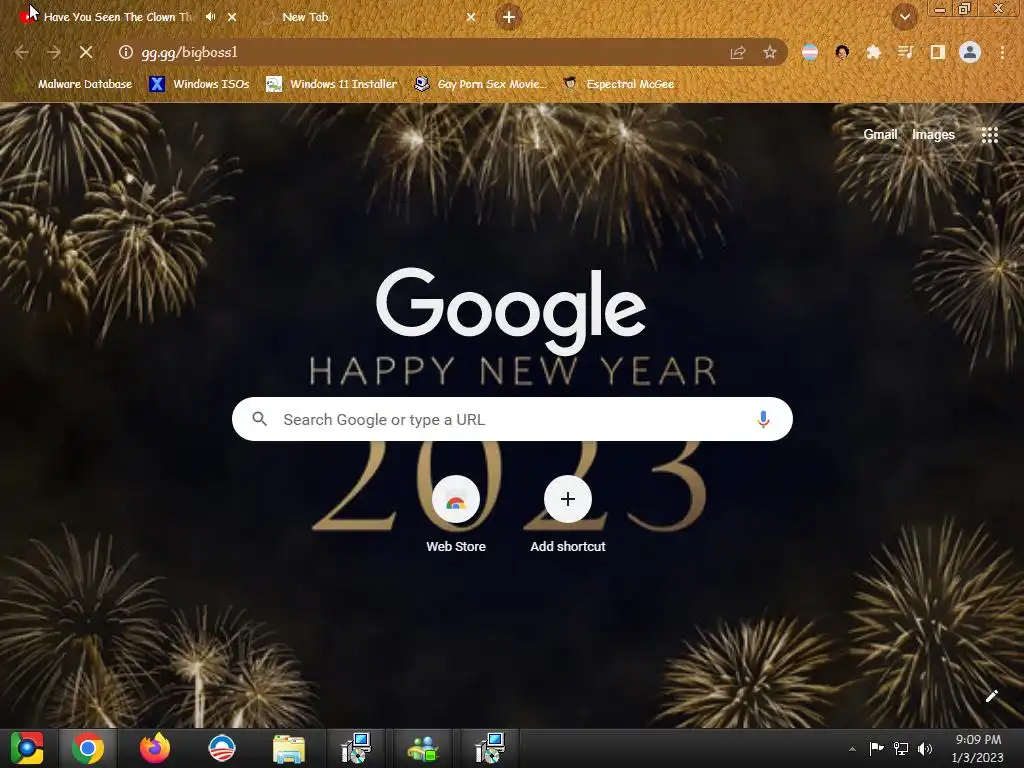Show hidden system tray icons

click(x=852, y=749)
